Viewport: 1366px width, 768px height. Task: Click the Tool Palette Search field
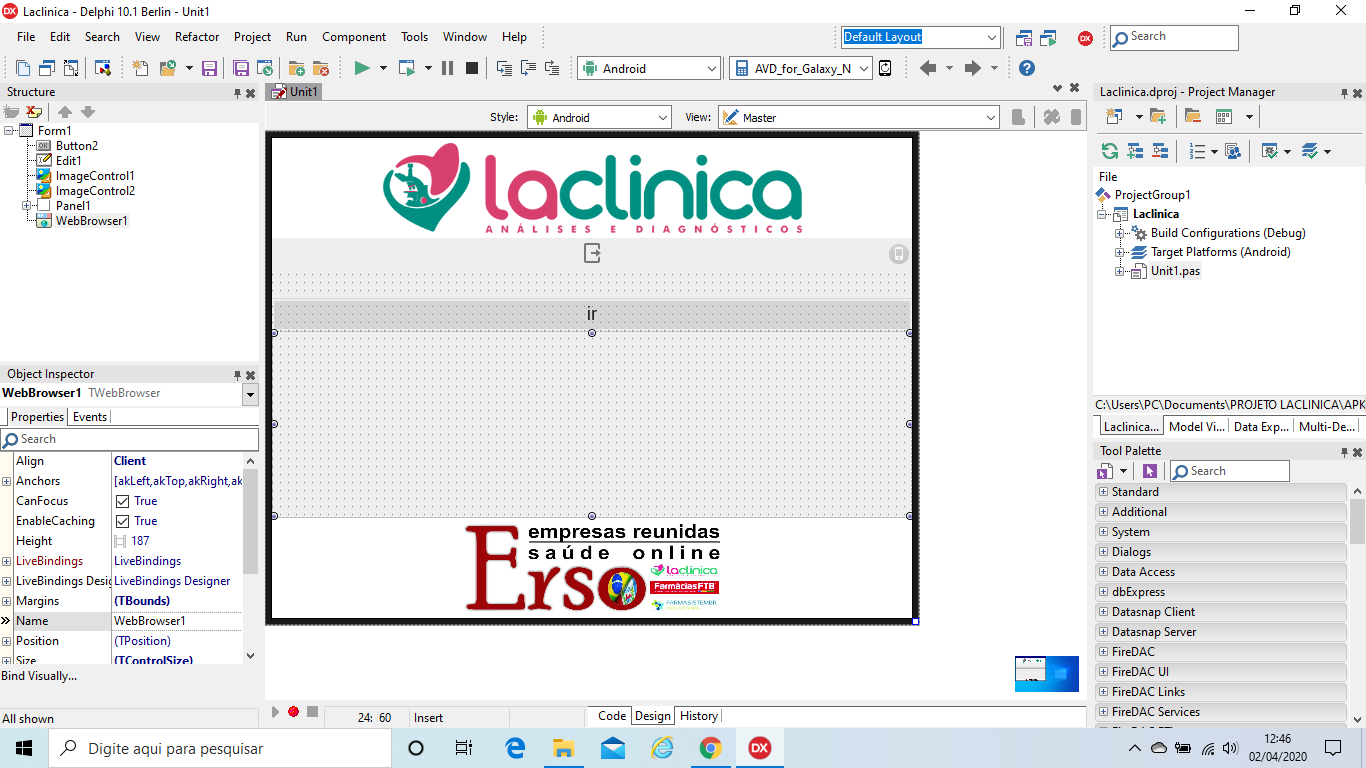coord(1229,471)
